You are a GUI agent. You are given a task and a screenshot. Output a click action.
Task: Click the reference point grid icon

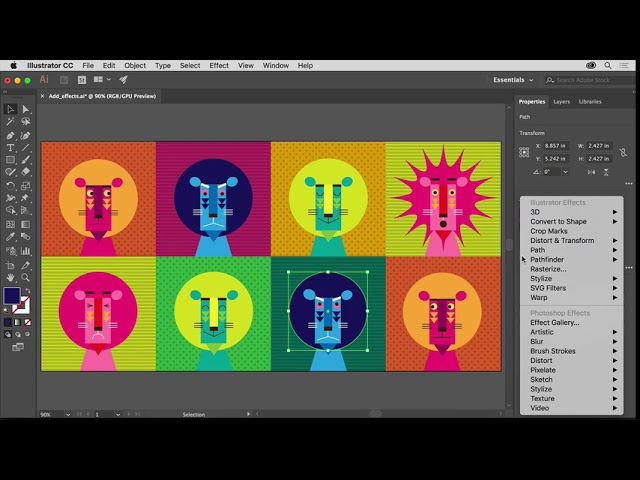524,152
